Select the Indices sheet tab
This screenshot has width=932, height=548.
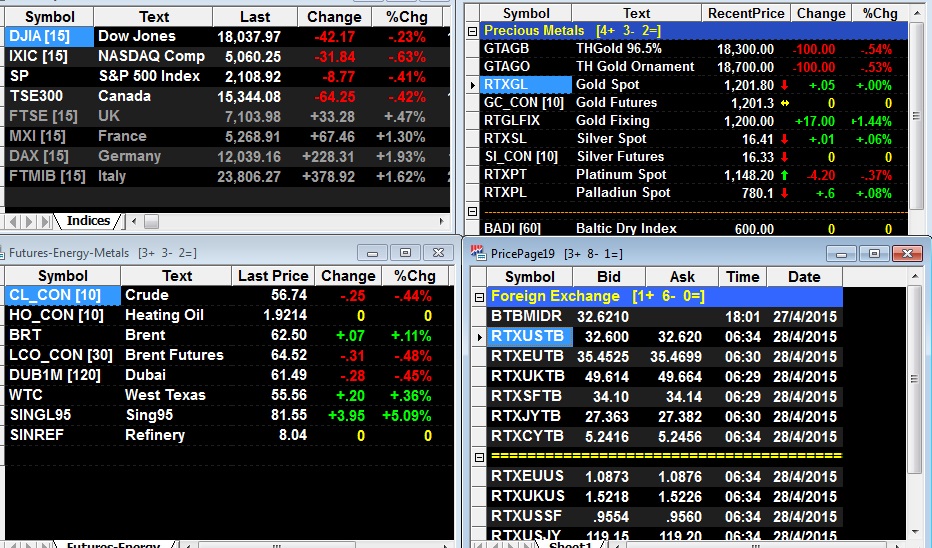point(88,221)
